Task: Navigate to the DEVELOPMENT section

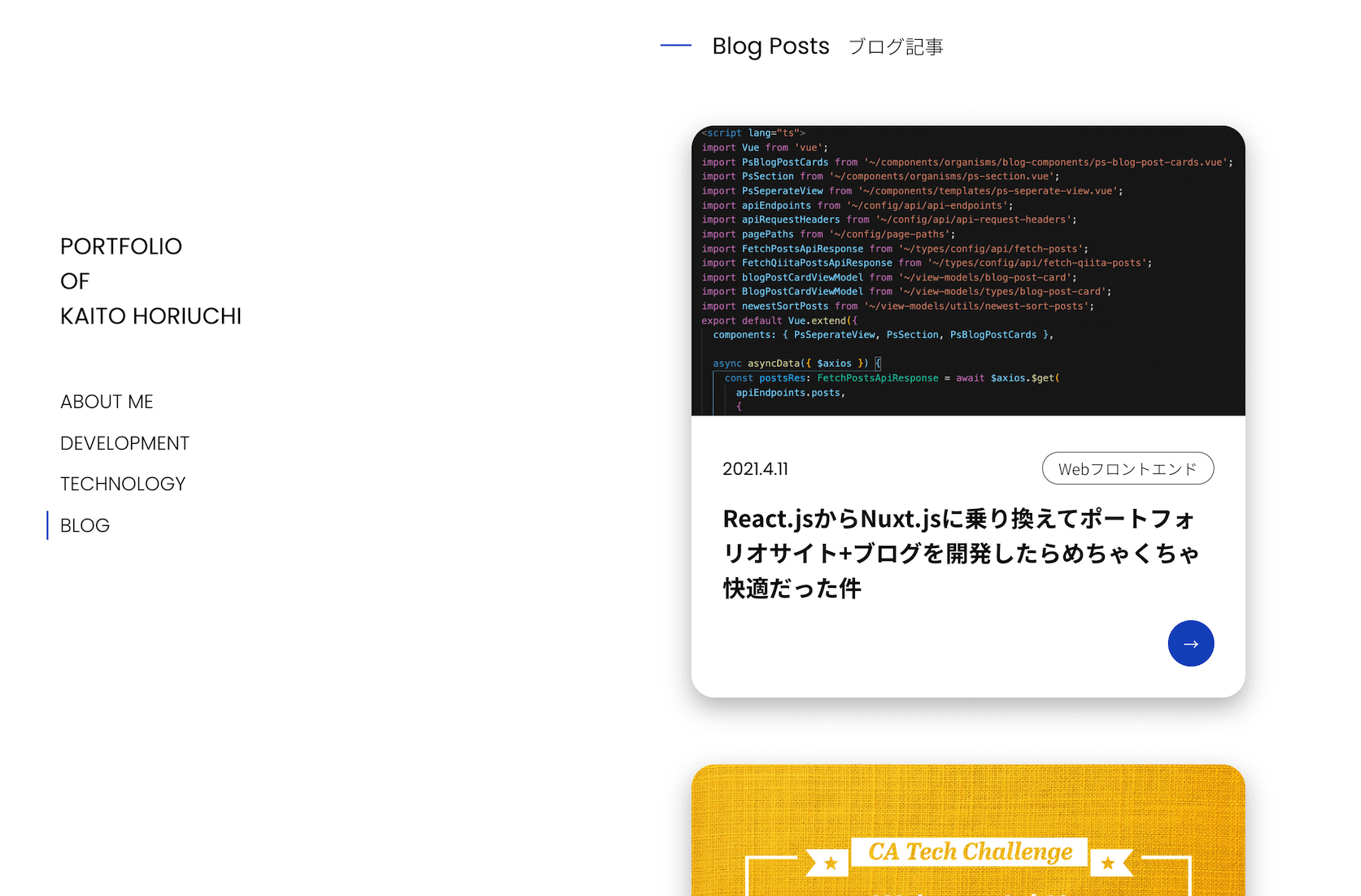Action: pyautogui.click(x=124, y=443)
